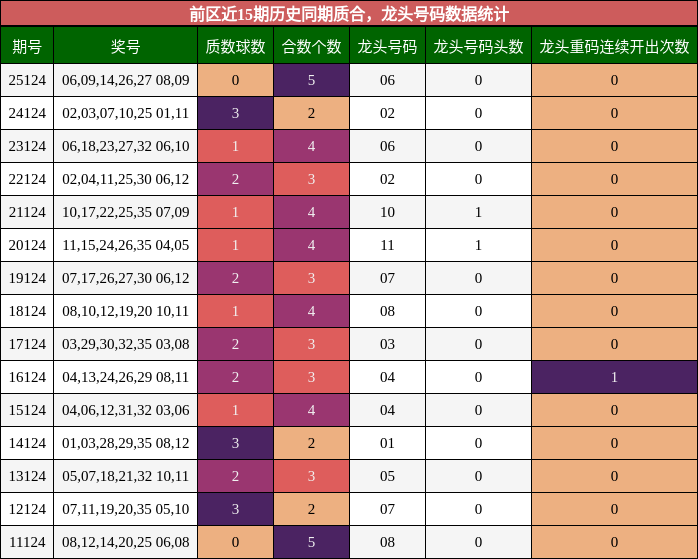Select winning numbers 06,09,14,26,27 08,09
This screenshot has height=559, width=698.
tap(126, 80)
